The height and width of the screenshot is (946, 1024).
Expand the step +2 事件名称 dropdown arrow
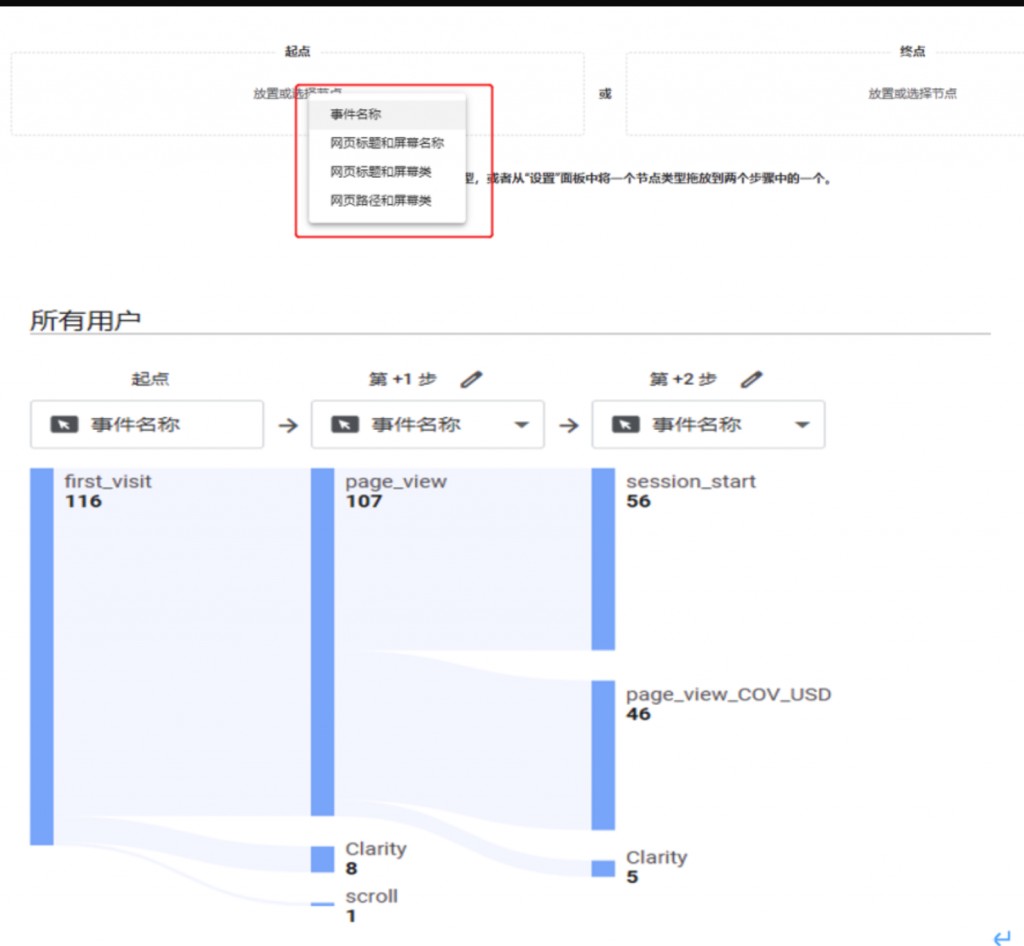coord(802,425)
